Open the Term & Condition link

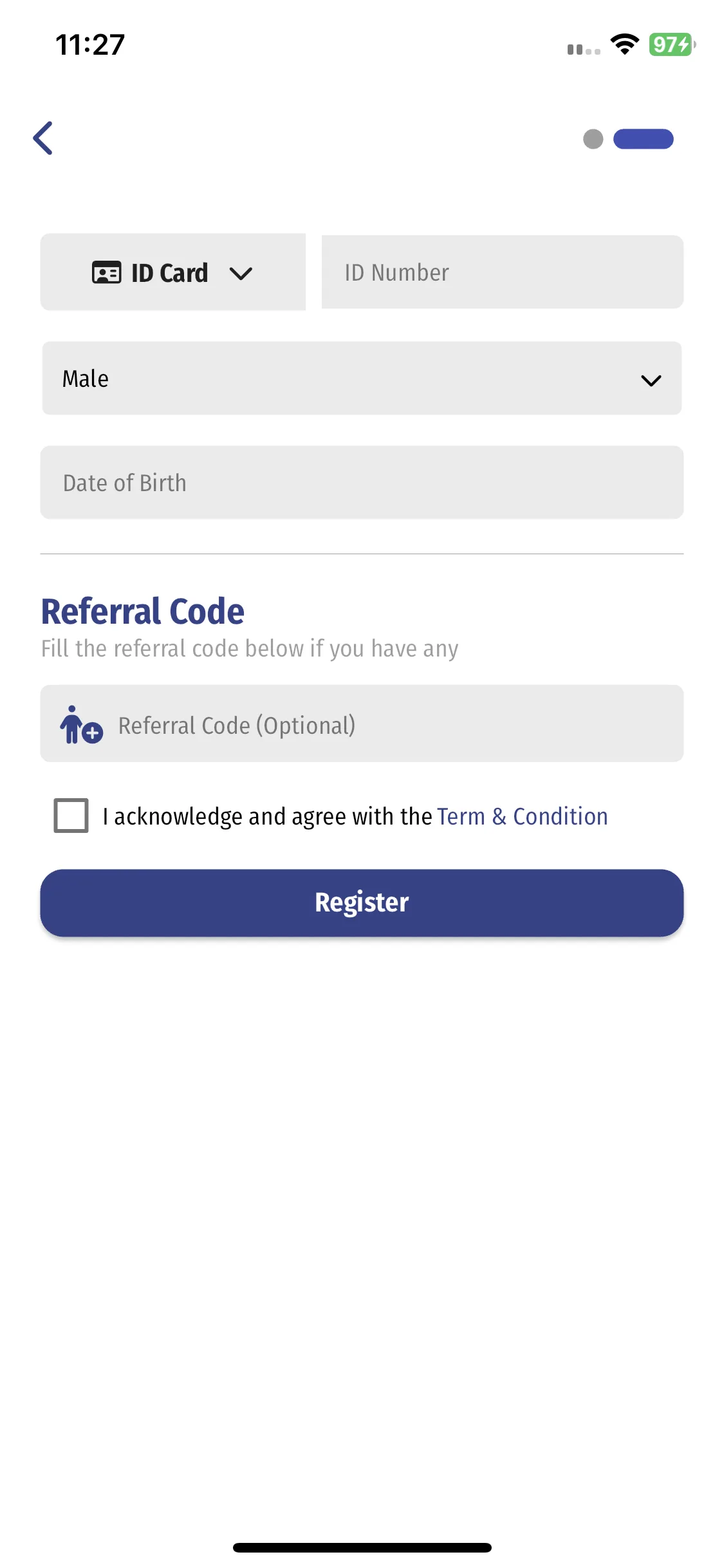point(522,816)
